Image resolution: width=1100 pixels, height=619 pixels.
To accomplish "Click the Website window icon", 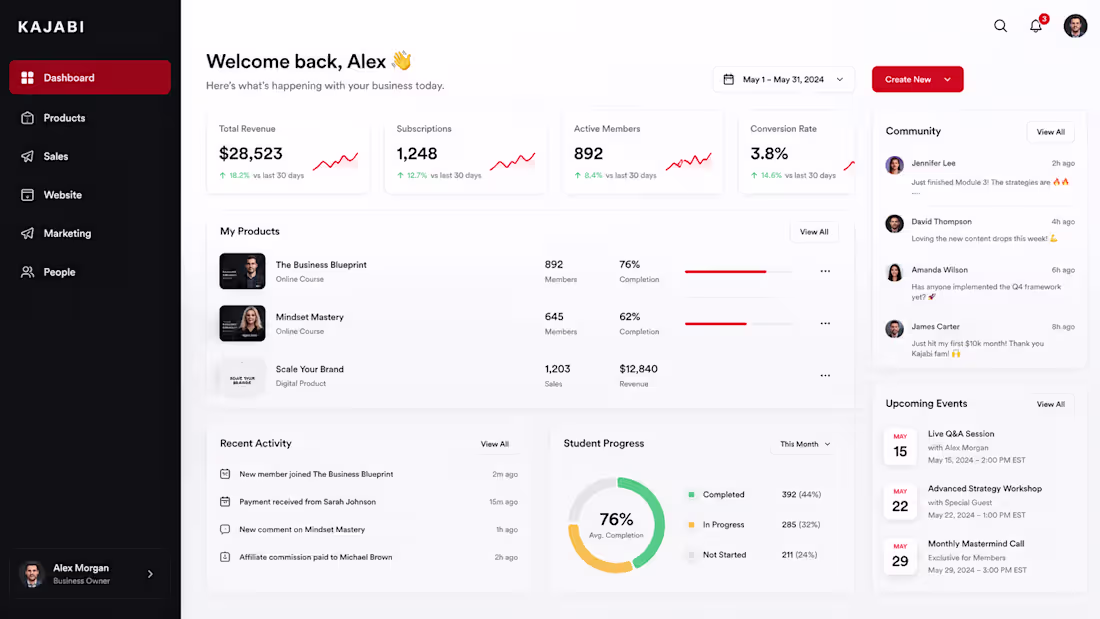I will pos(27,195).
